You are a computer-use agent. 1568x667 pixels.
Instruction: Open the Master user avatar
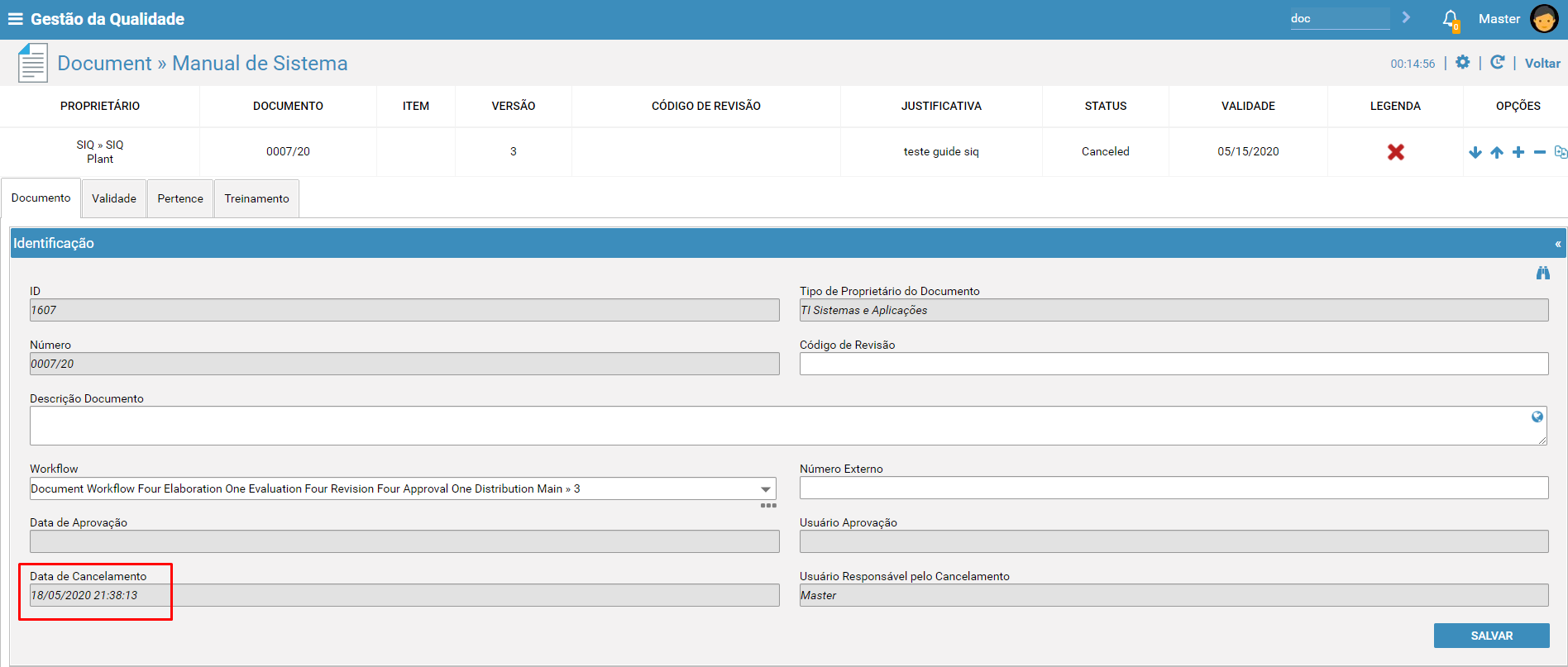[1544, 18]
